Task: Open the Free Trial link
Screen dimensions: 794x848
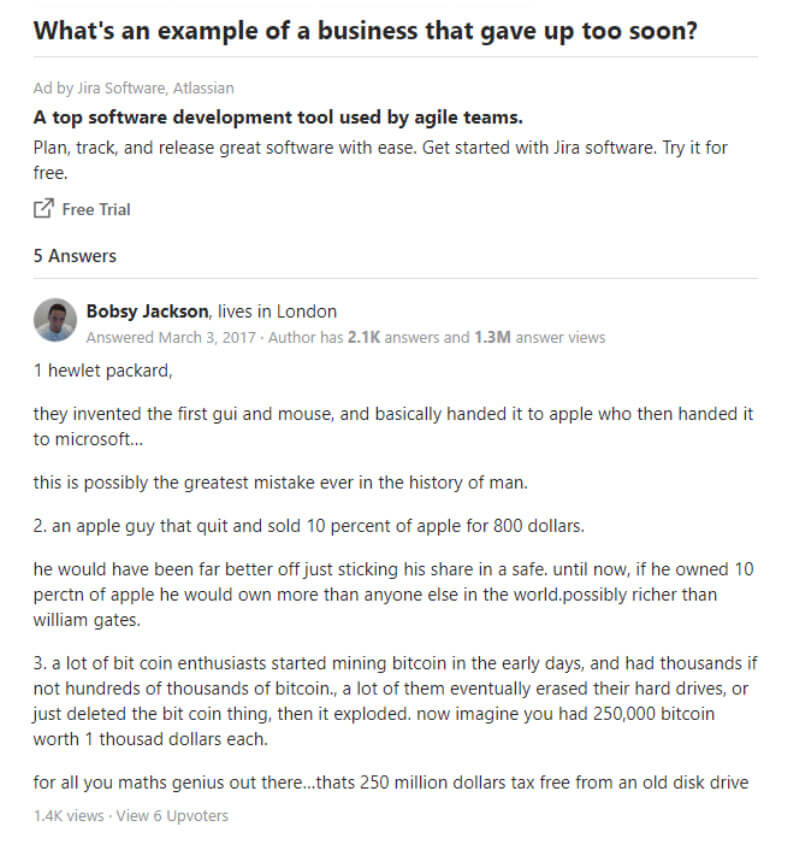Action: click(x=96, y=209)
